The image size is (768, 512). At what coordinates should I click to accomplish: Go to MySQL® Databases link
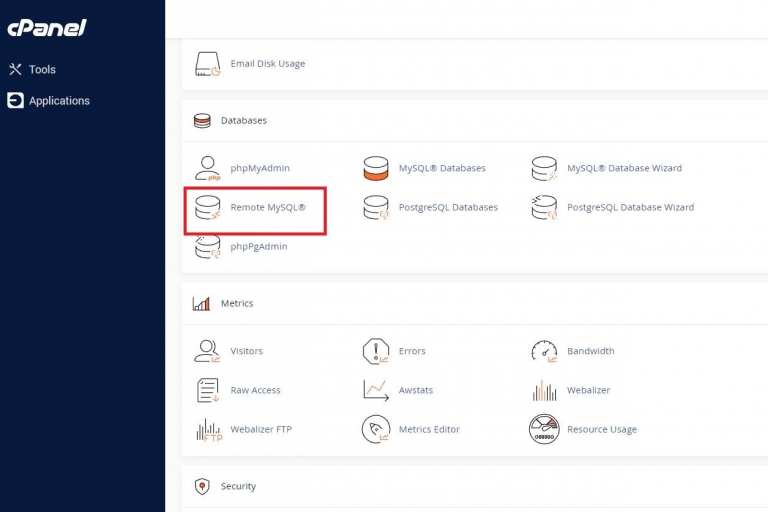442,168
